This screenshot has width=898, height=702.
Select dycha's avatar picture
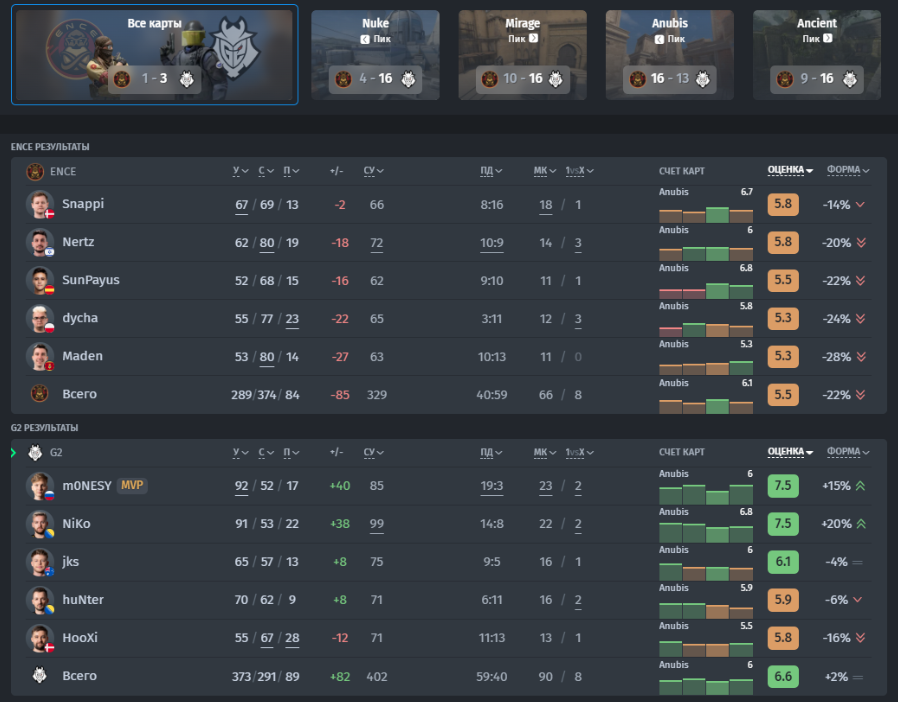click(x=40, y=318)
